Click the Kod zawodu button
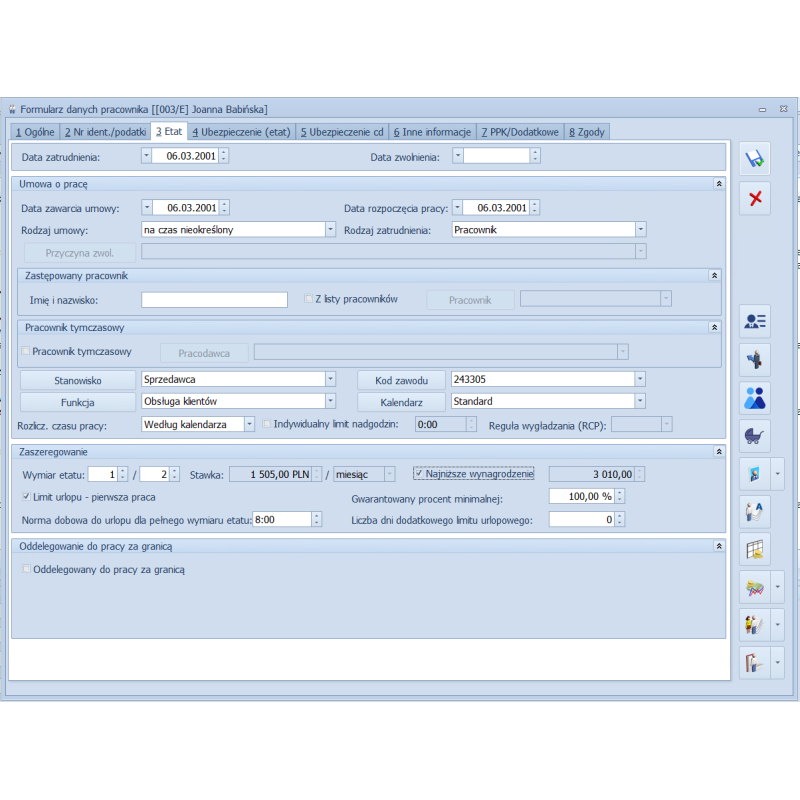 click(x=403, y=380)
